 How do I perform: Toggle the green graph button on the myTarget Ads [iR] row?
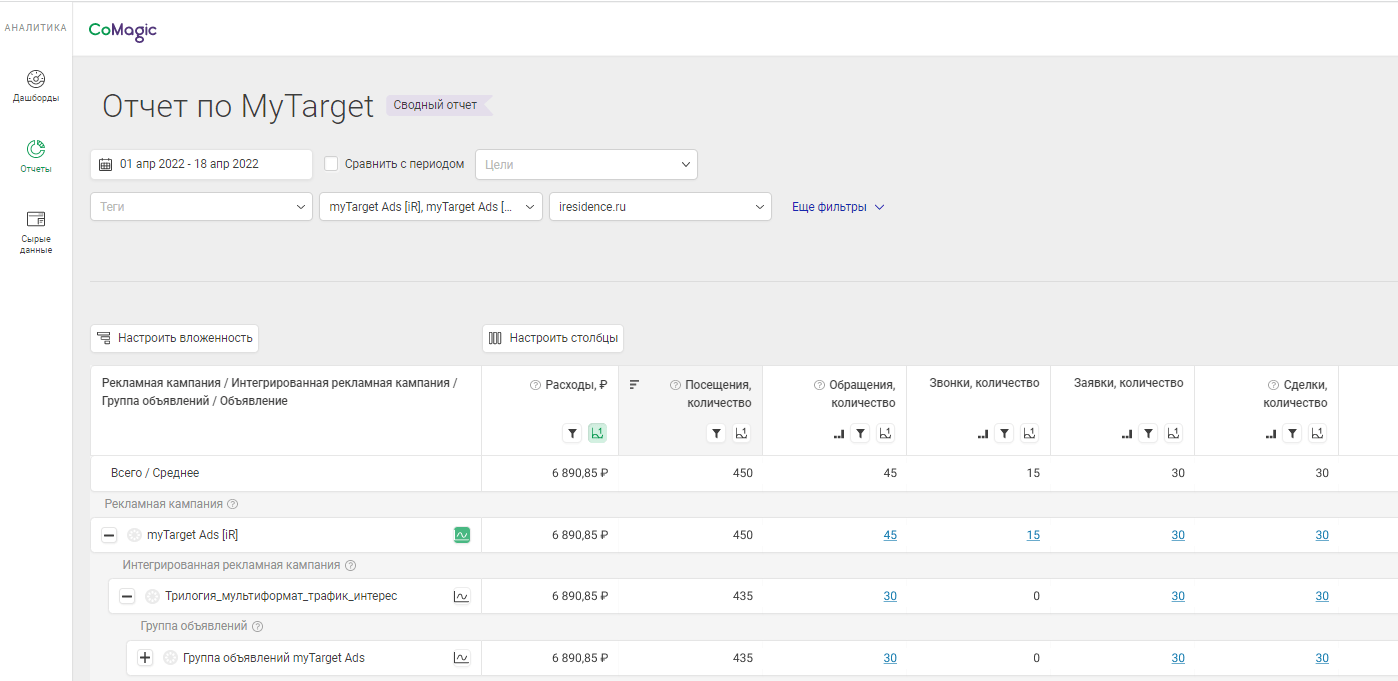click(461, 535)
